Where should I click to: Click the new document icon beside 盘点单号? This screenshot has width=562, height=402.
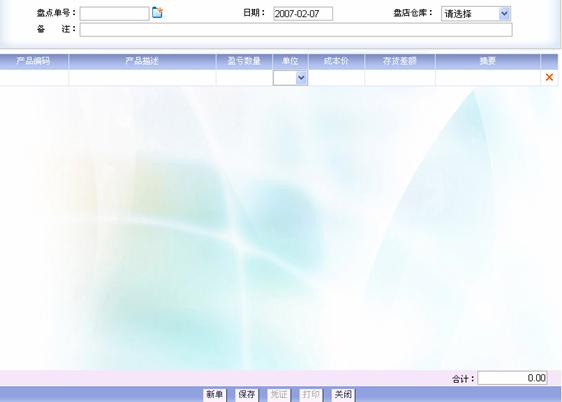157,13
